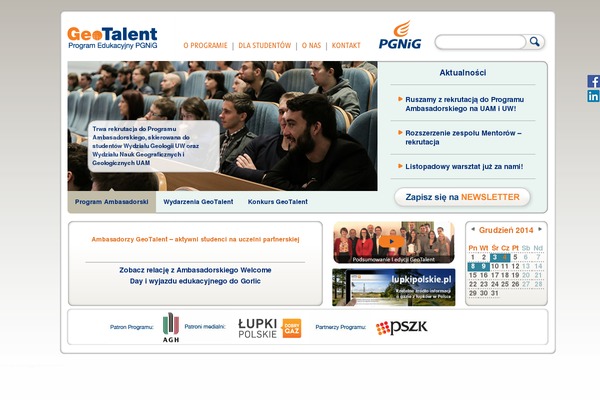Image resolution: width=600 pixels, height=400 pixels.
Task: Click into the search input field
Action: pyautogui.click(x=481, y=42)
